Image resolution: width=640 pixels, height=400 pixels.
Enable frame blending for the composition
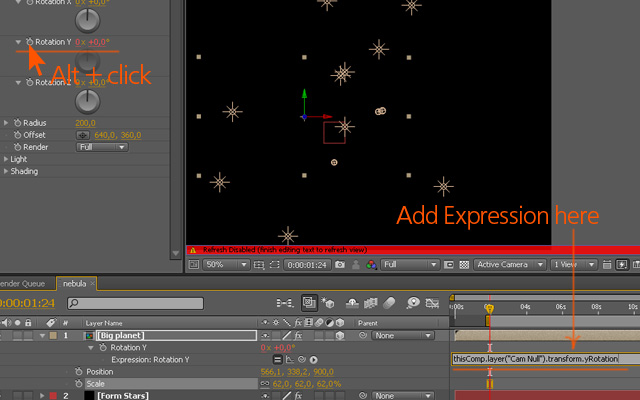(371, 303)
